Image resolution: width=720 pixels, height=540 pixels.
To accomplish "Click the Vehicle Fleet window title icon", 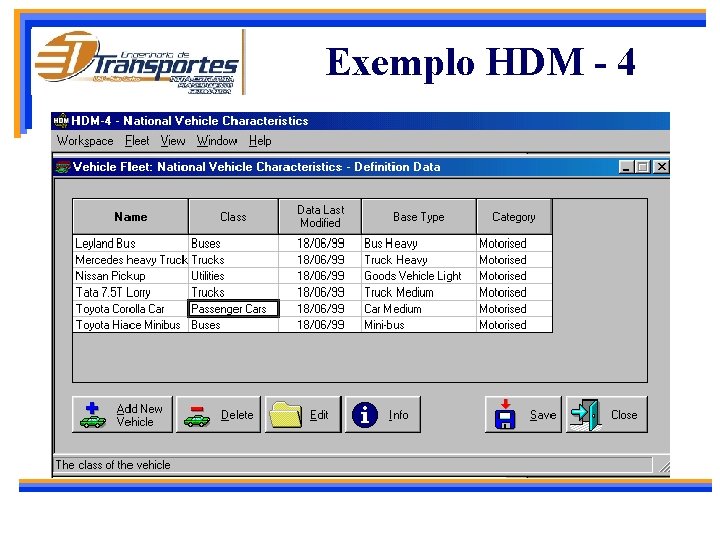I will (62, 167).
